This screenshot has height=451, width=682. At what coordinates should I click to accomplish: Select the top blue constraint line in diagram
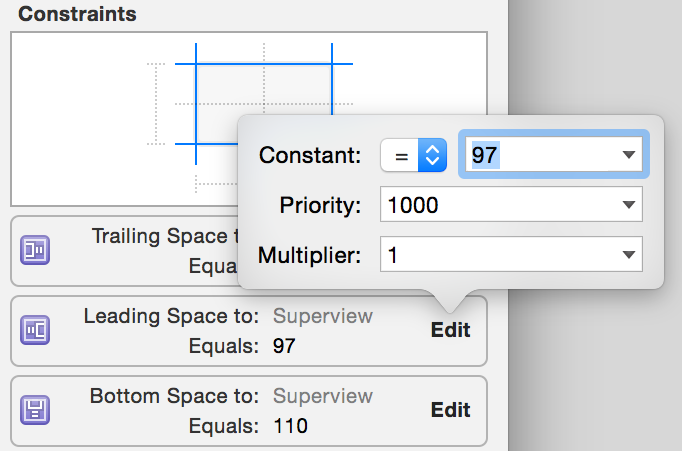(x=264, y=63)
